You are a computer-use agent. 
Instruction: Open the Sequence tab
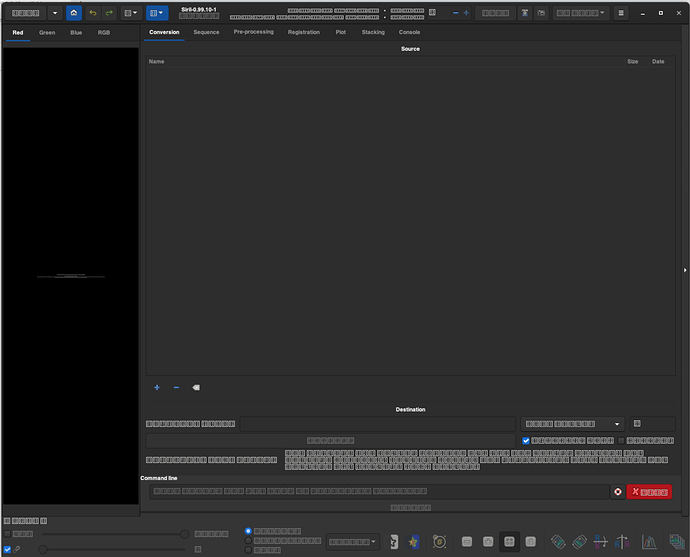click(206, 32)
